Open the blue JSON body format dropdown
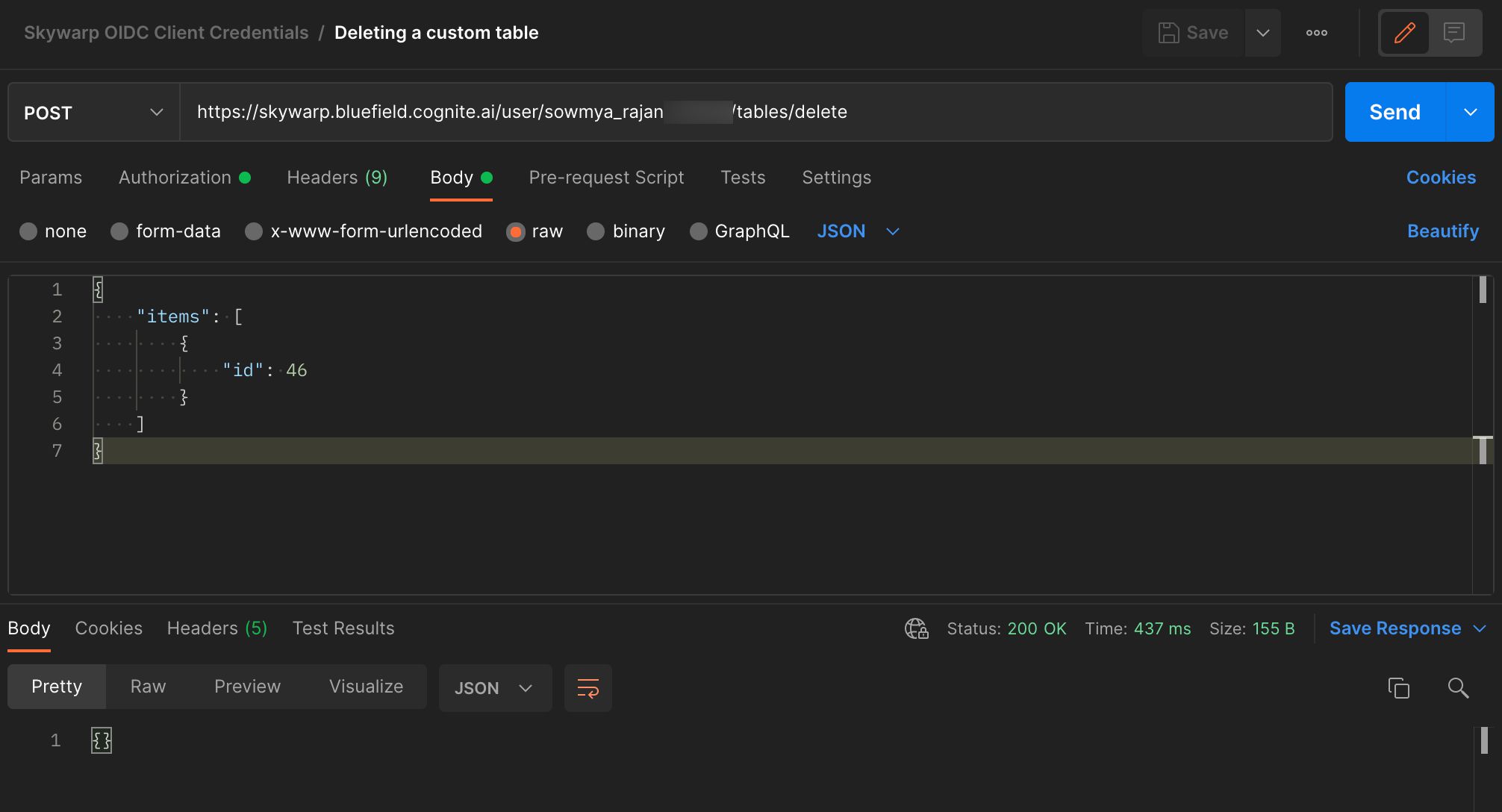This screenshot has width=1502, height=812. tap(858, 231)
